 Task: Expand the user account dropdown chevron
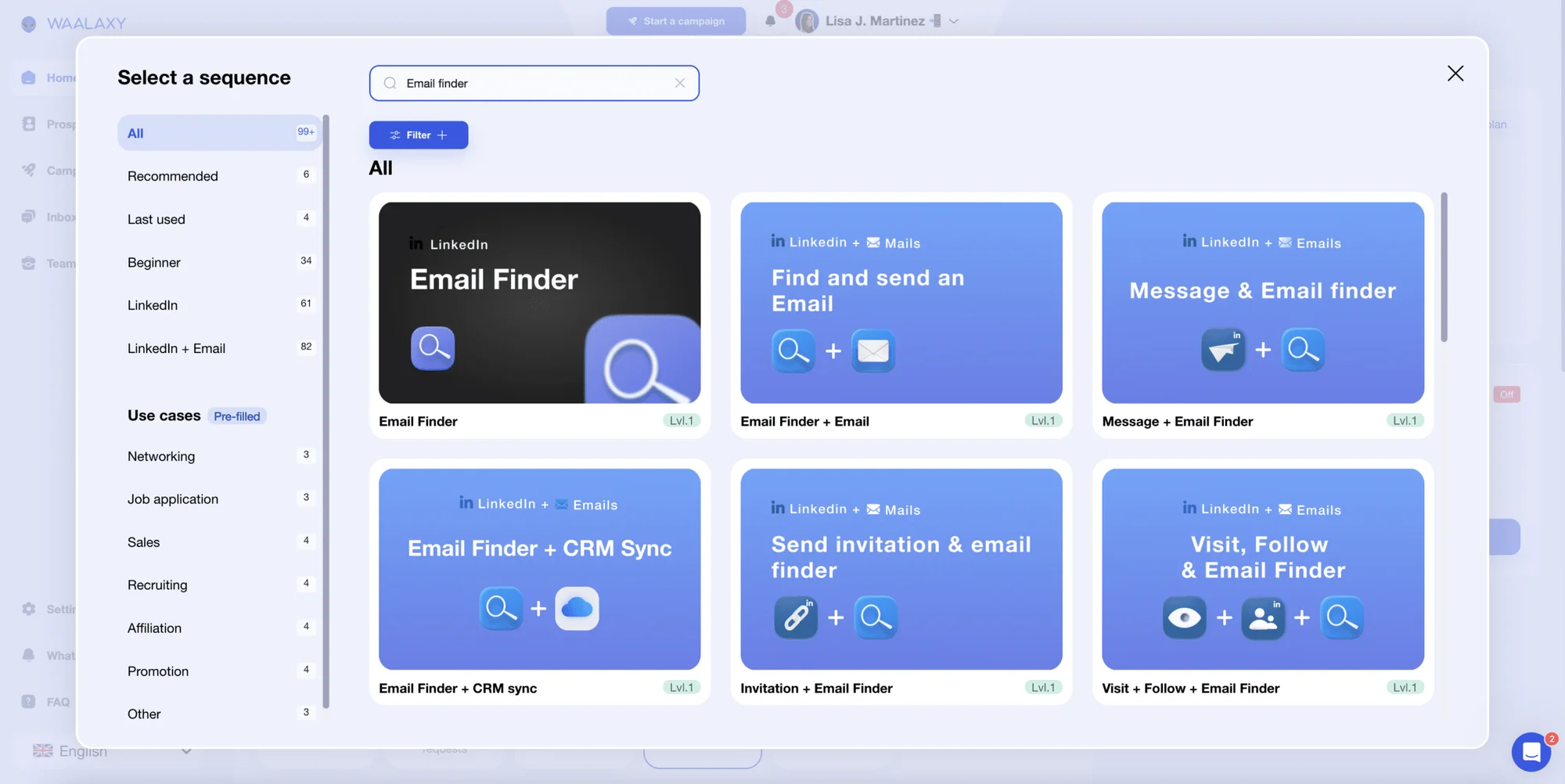click(954, 21)
